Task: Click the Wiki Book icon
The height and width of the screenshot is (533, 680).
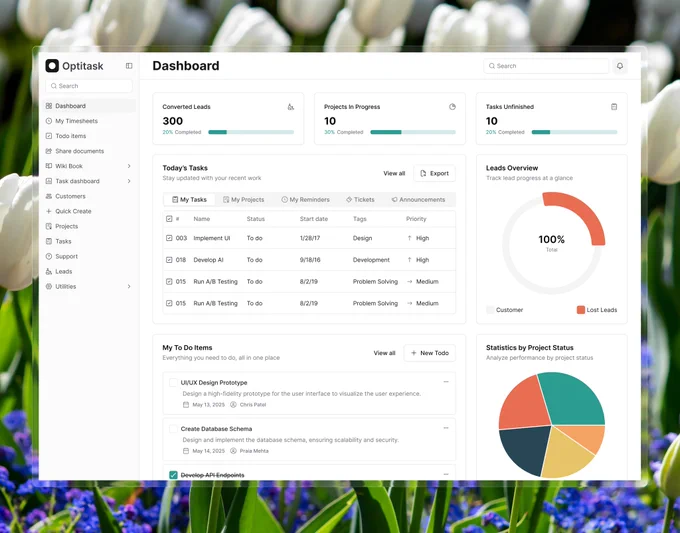Action: point(49,166)
